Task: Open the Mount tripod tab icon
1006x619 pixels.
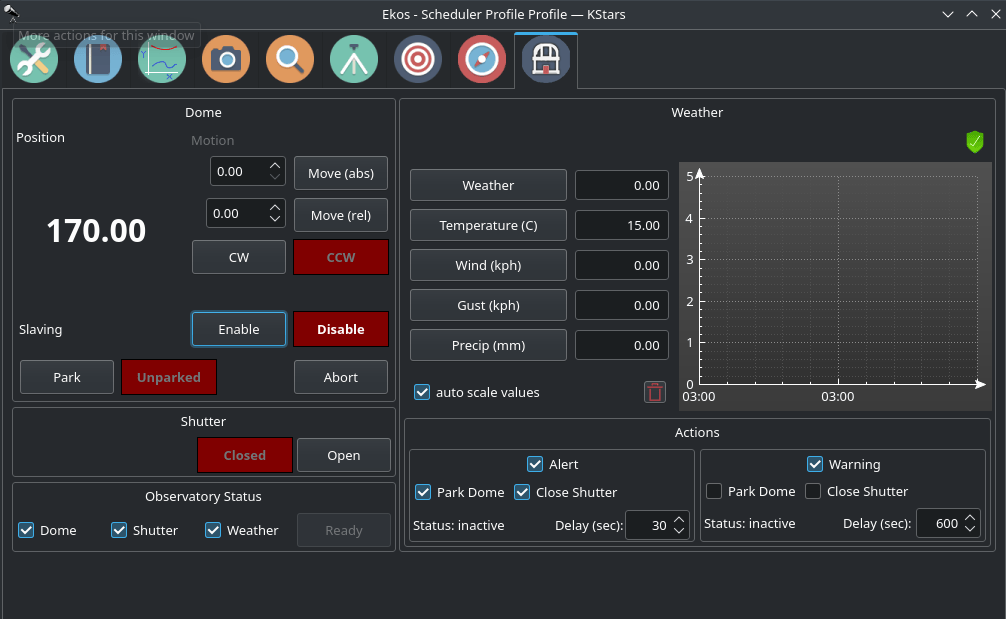Action: [x=354, y=60]
